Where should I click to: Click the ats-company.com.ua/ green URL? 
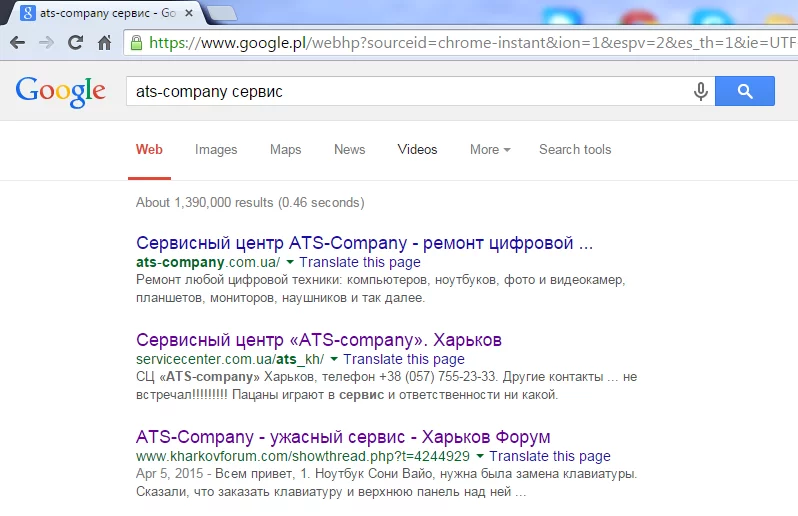[x=208, y=262]
